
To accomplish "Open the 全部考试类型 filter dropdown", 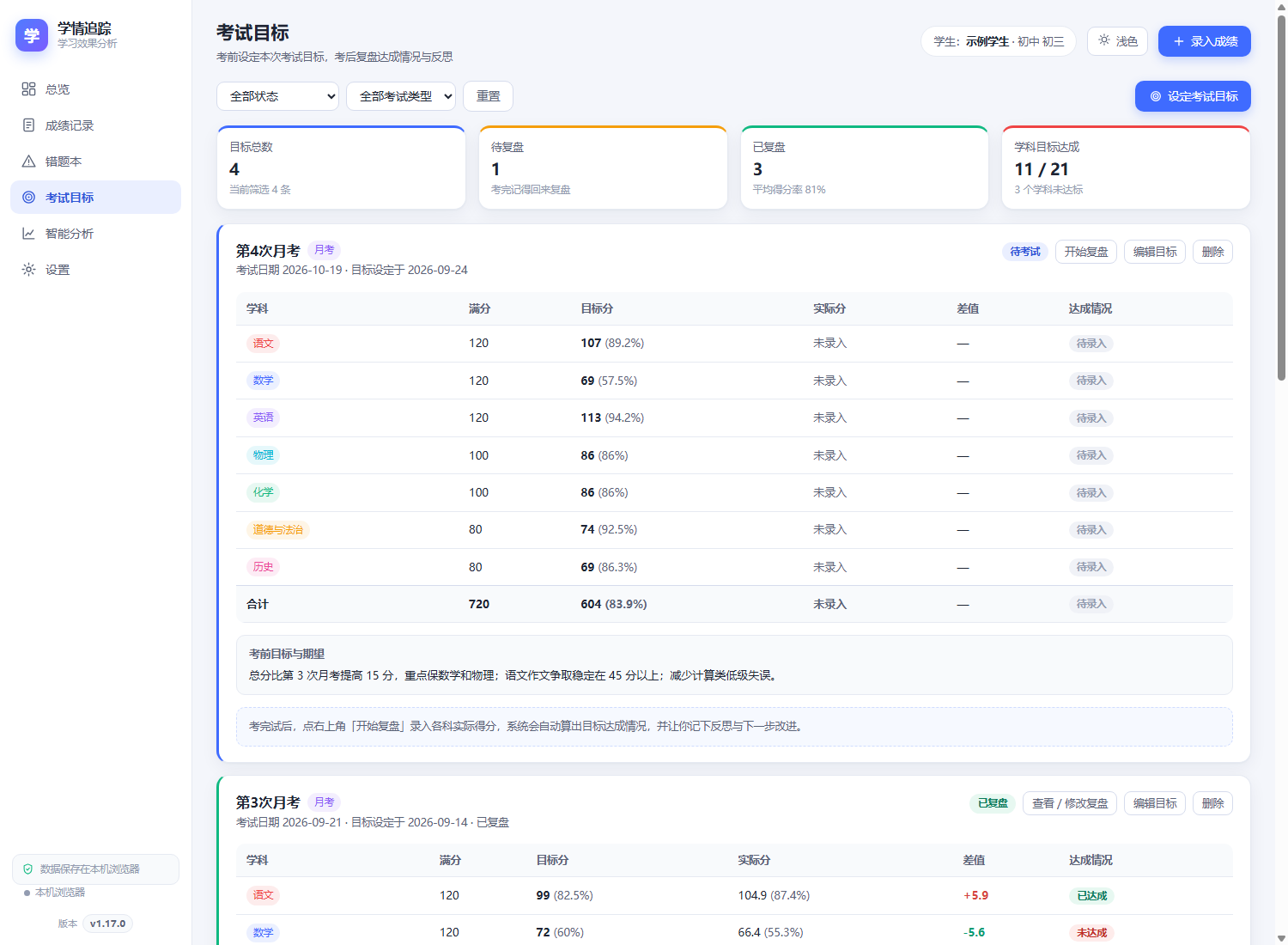I will pos(401,96).
